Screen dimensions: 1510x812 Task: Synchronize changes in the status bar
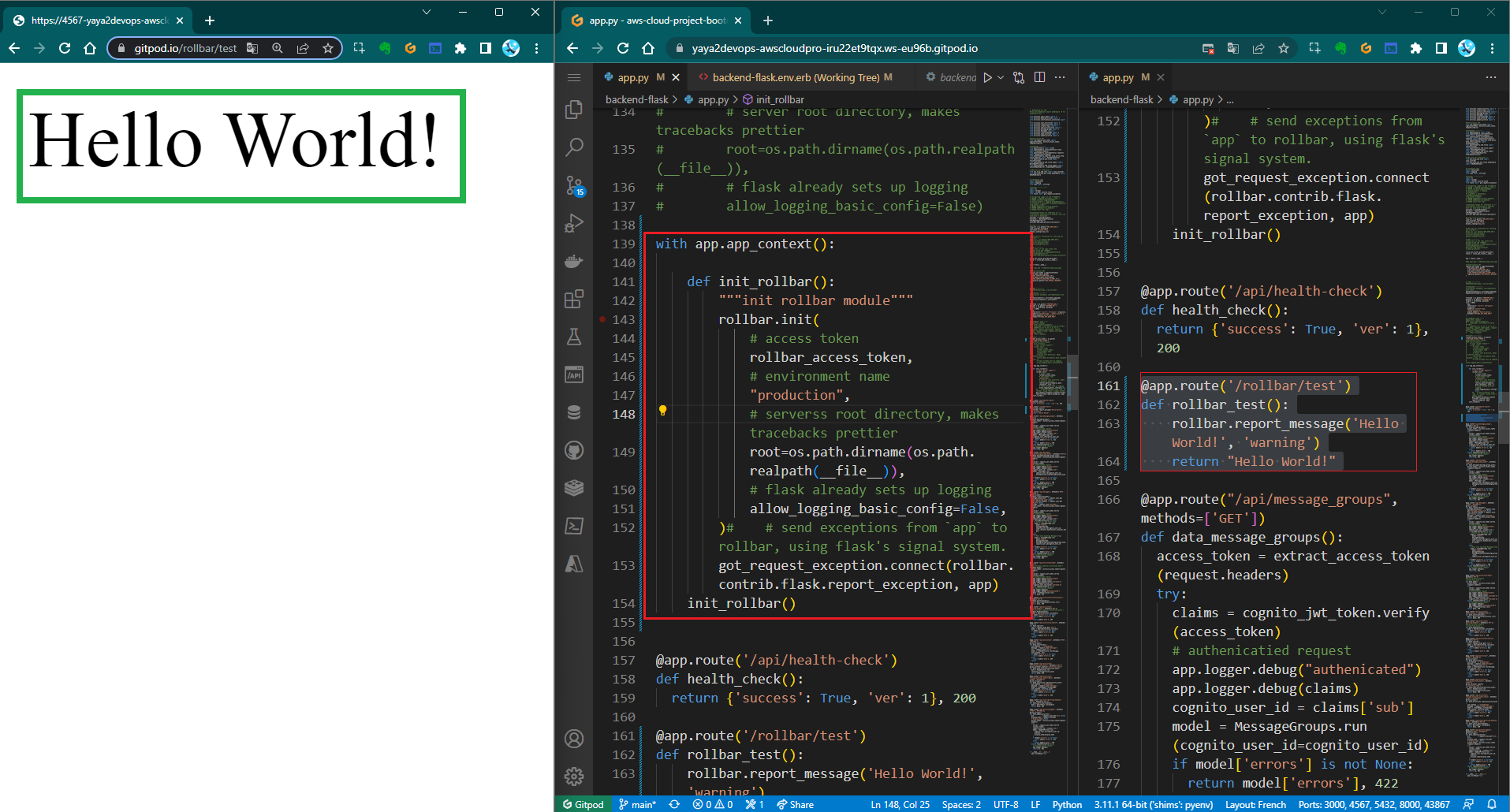pyautogui.click(x=674, y=804)
